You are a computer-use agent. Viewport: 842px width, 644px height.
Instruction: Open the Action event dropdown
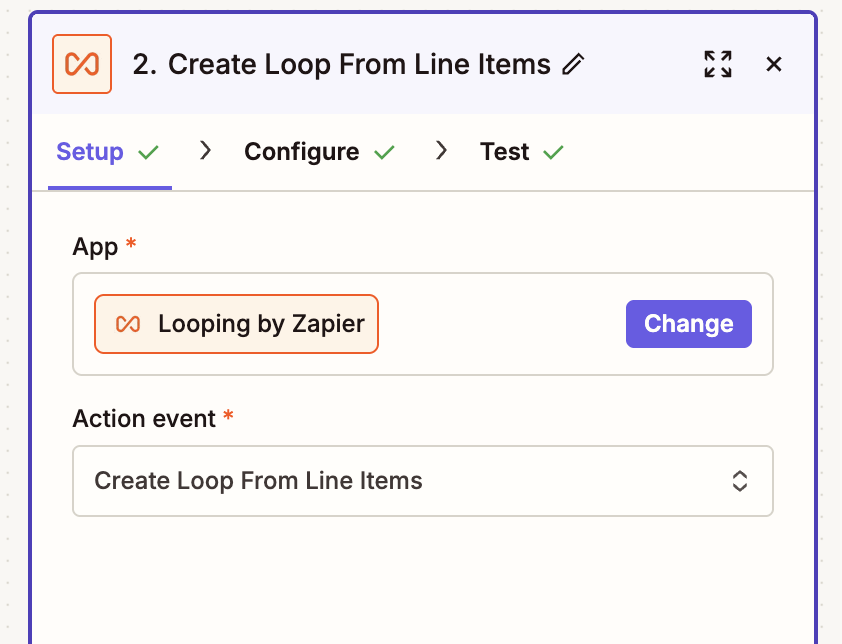[422, 481]
